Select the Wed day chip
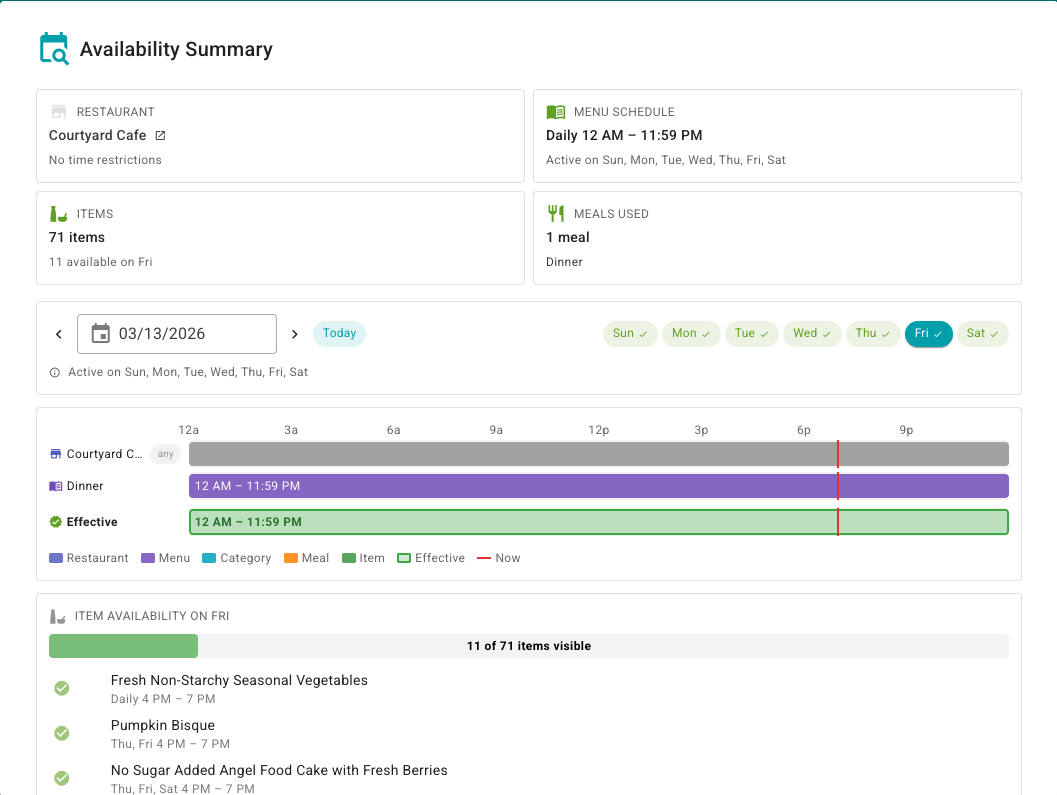1057x795 pixels. tap(812, 334)
